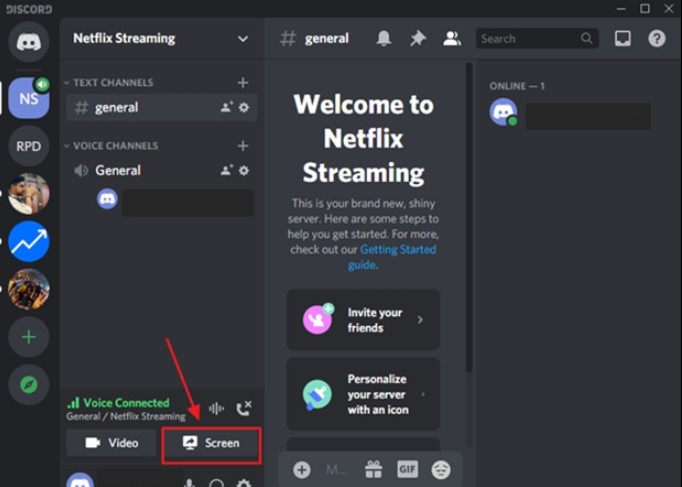Screen dimensions: 682x487
Task: Click the plus attach button in message bar
Action: 301,470
